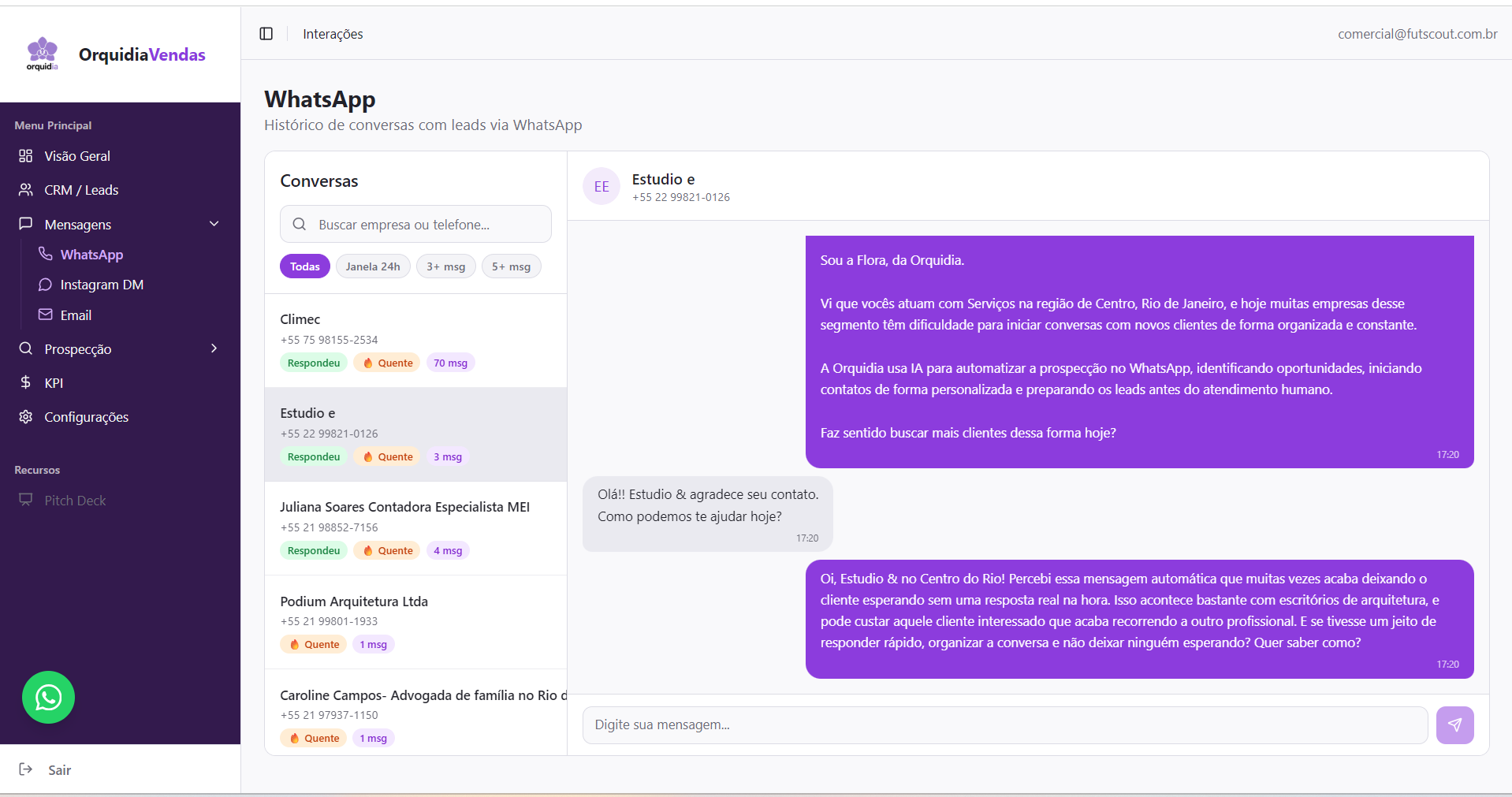Click the Olá!! Estudio & agradece message bubble
Viewport: 1512px width, 797px height.
click(x=708, y=513)
